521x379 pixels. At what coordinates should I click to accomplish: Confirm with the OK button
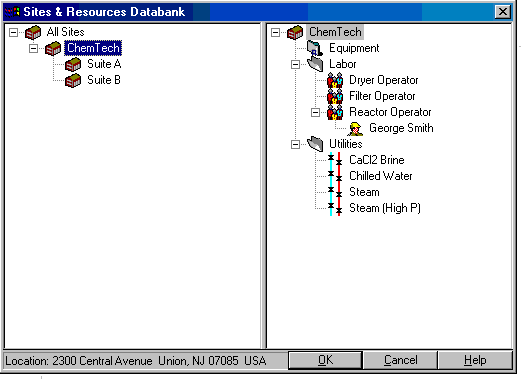click(x=325, y=360)
